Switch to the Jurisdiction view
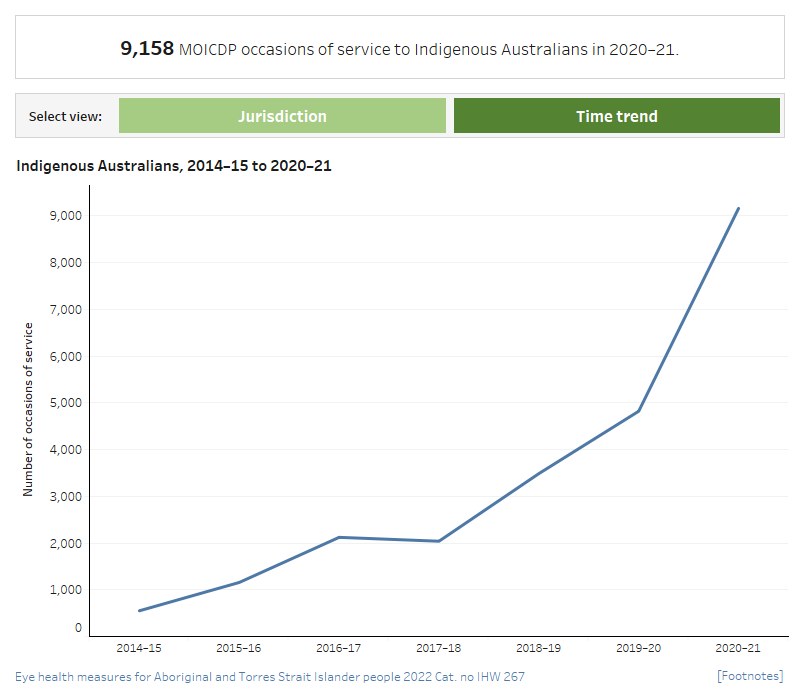This screenshot has width=800, height=700. [x=282, y=116]
